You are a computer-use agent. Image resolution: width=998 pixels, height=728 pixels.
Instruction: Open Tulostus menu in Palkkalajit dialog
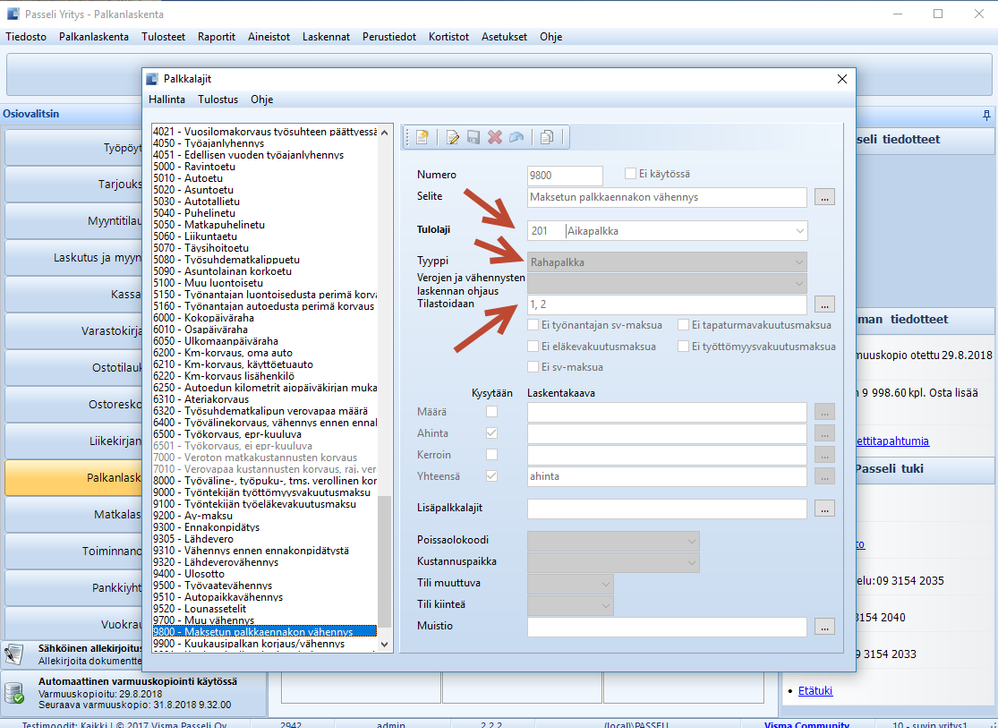click(218, 99)
